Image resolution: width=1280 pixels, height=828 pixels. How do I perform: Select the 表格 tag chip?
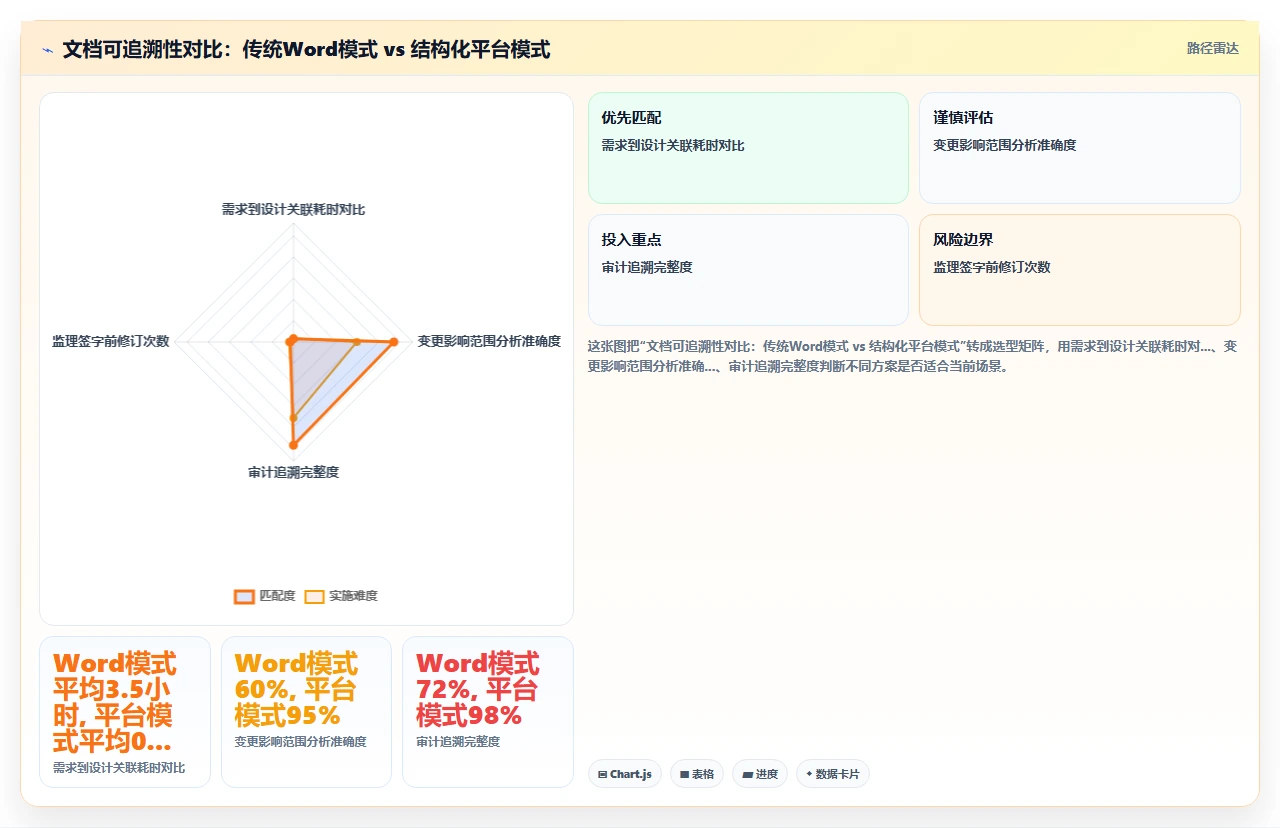(697, 774)
